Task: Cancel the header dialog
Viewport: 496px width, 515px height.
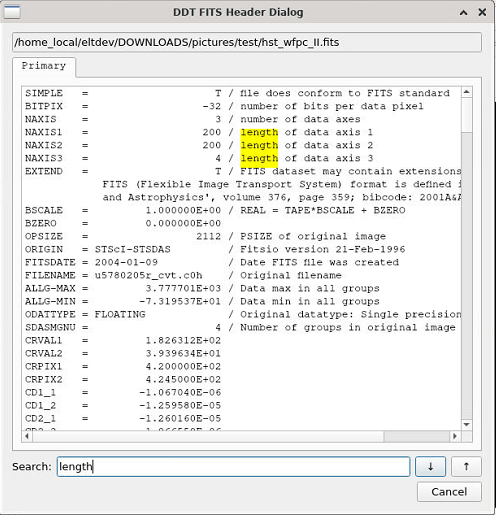Action: (x=449, y=492)
